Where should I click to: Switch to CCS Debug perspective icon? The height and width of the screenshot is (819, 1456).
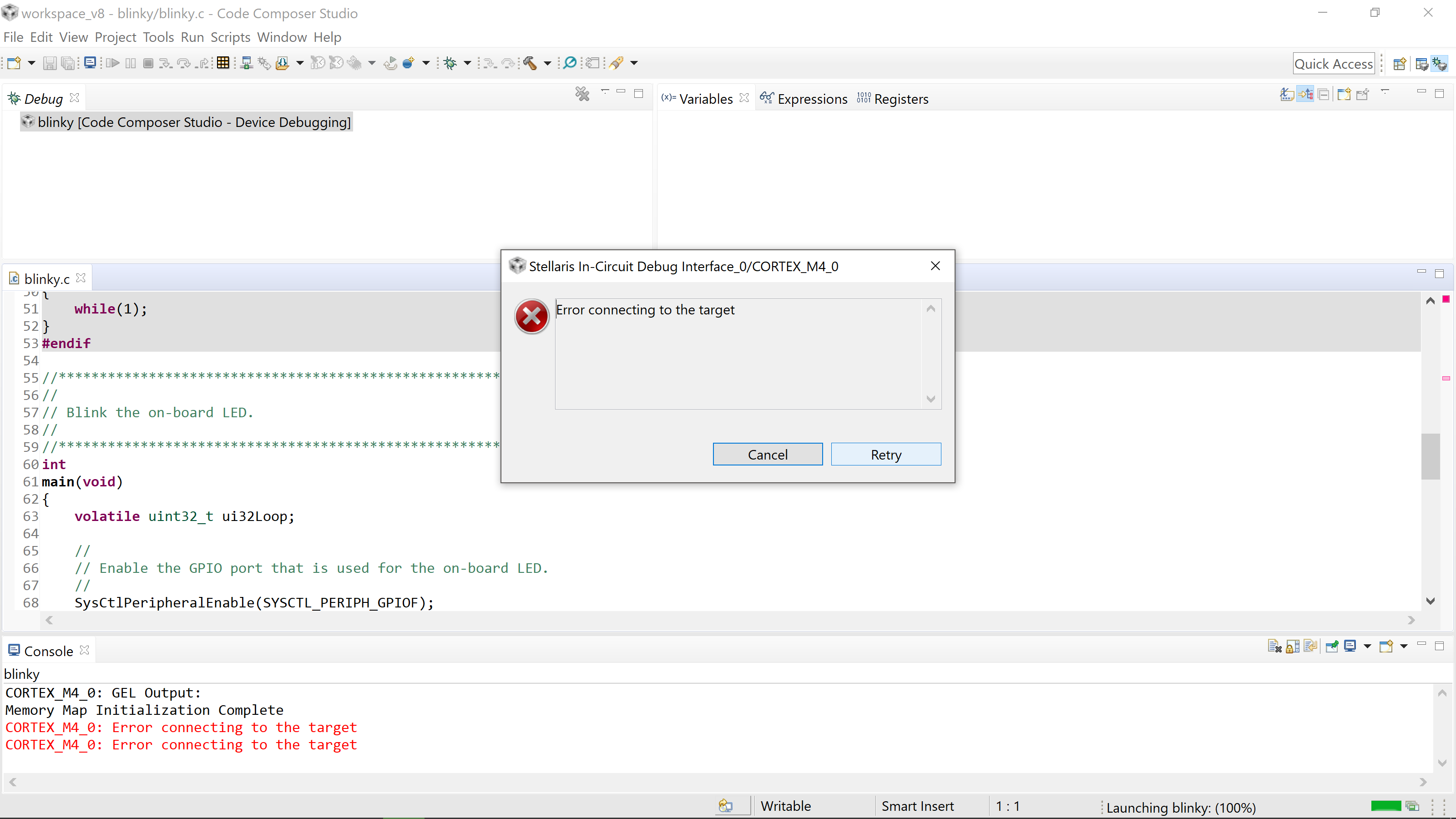[x=1440, y=64]
